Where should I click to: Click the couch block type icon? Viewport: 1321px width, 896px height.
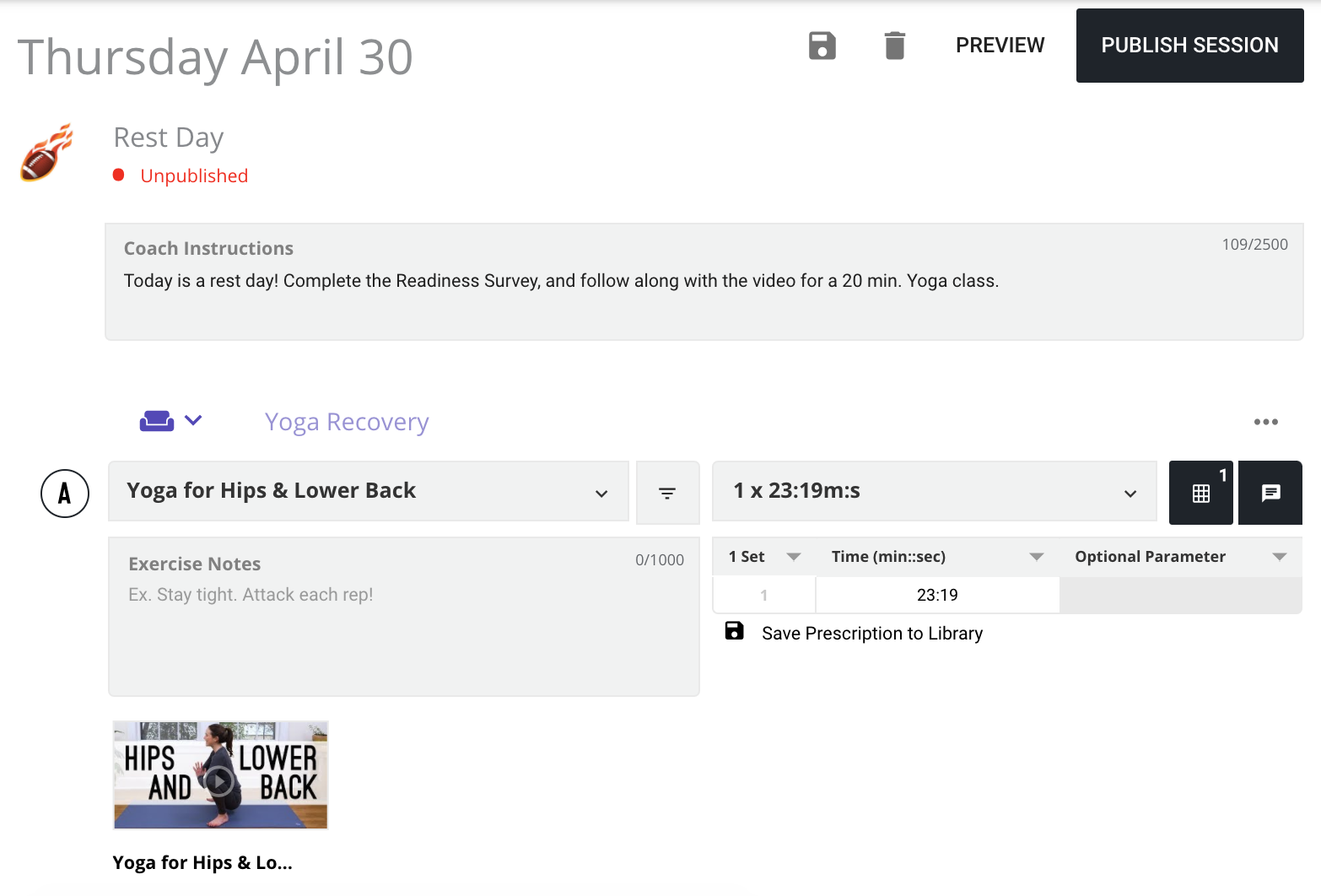click(157, 420)
